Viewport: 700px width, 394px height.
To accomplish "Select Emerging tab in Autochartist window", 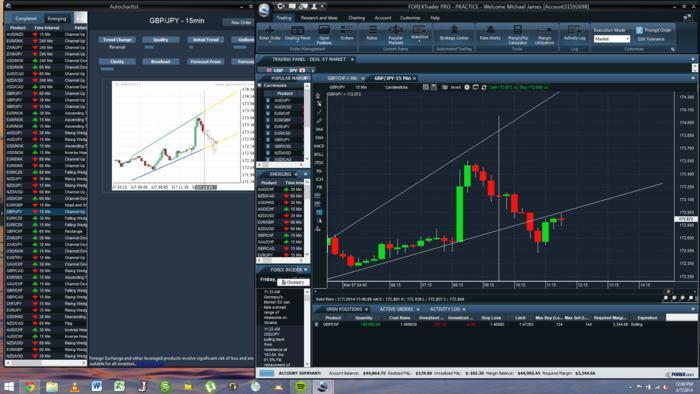I will (57, 19).
